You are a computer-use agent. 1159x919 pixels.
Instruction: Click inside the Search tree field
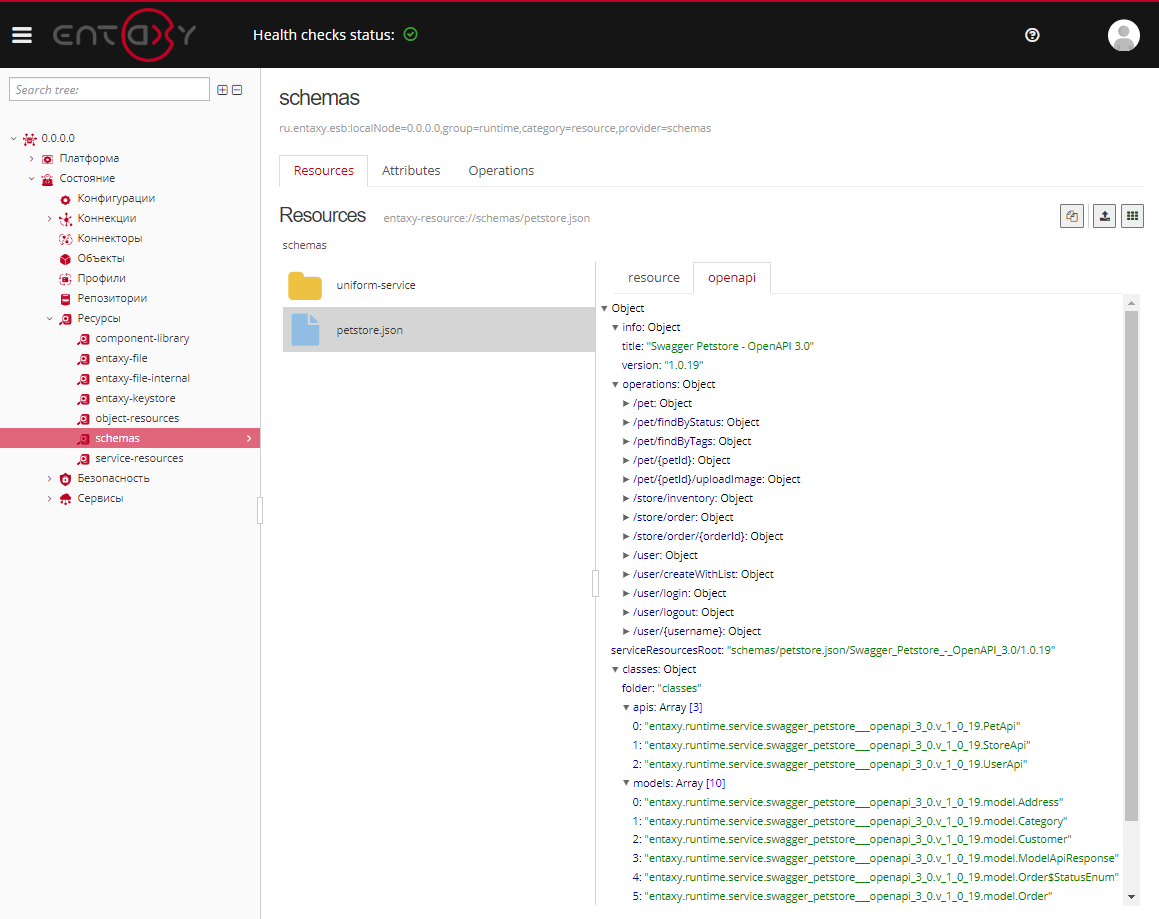tap(108, 89)
